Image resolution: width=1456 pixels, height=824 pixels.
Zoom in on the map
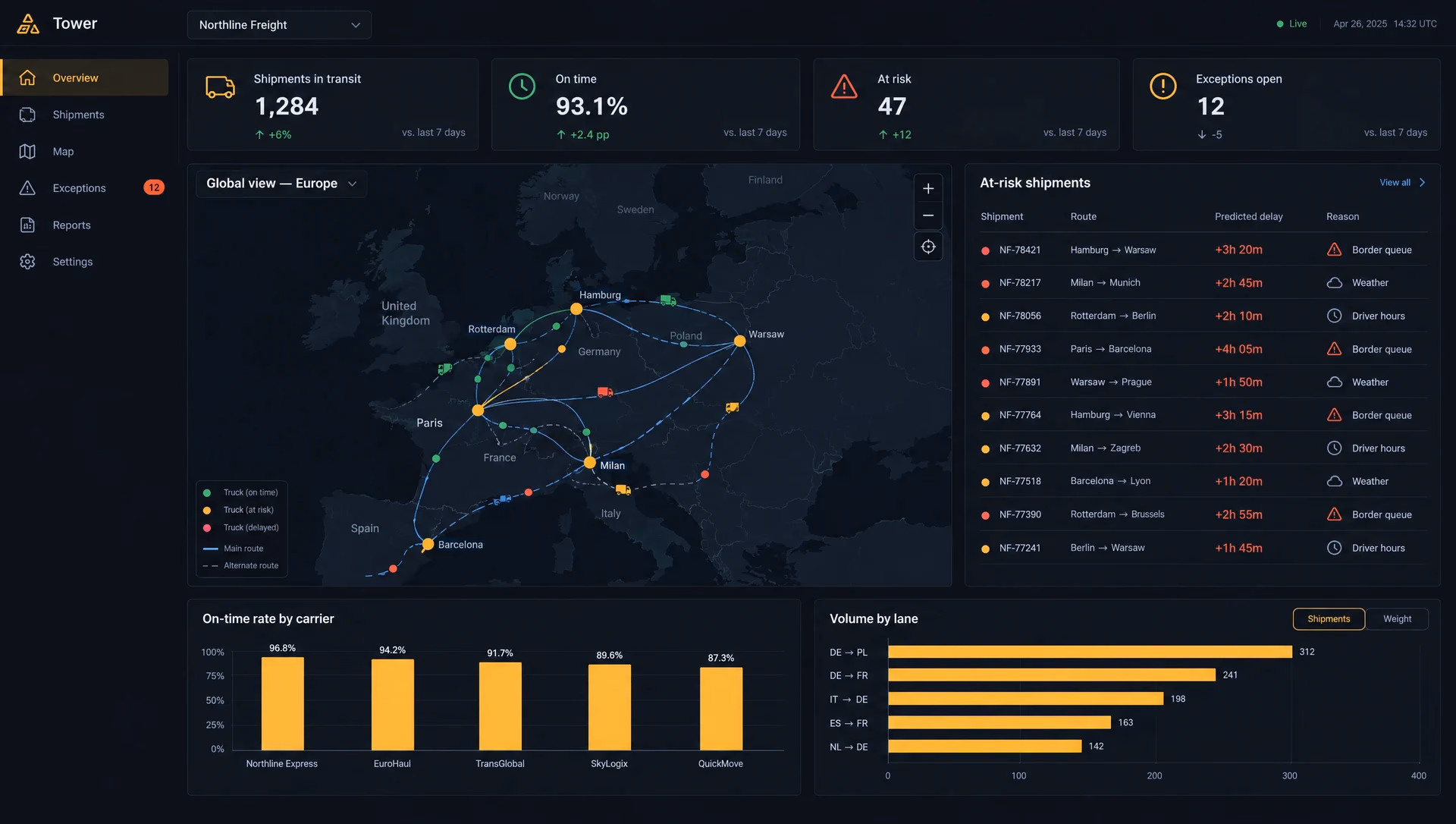(x=928, y=188)
